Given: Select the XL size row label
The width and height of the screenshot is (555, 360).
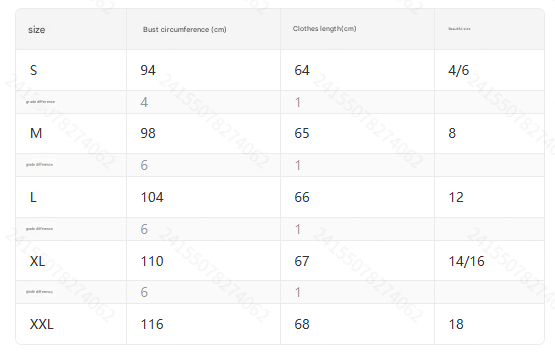Looking at the screenshot, I should click(x=37, y=261).
